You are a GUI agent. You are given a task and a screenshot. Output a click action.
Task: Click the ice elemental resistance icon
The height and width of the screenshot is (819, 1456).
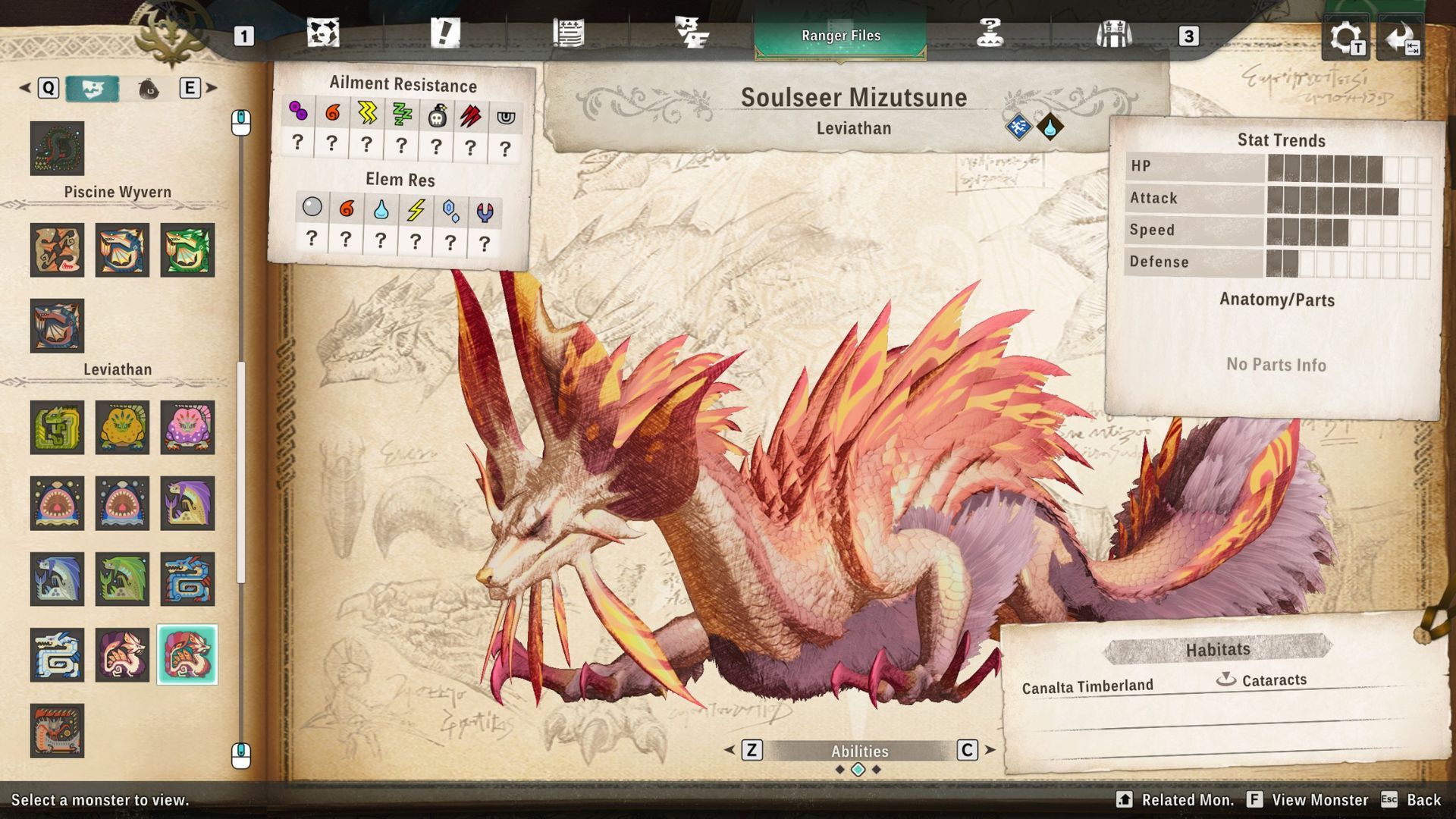pos(450,212)
